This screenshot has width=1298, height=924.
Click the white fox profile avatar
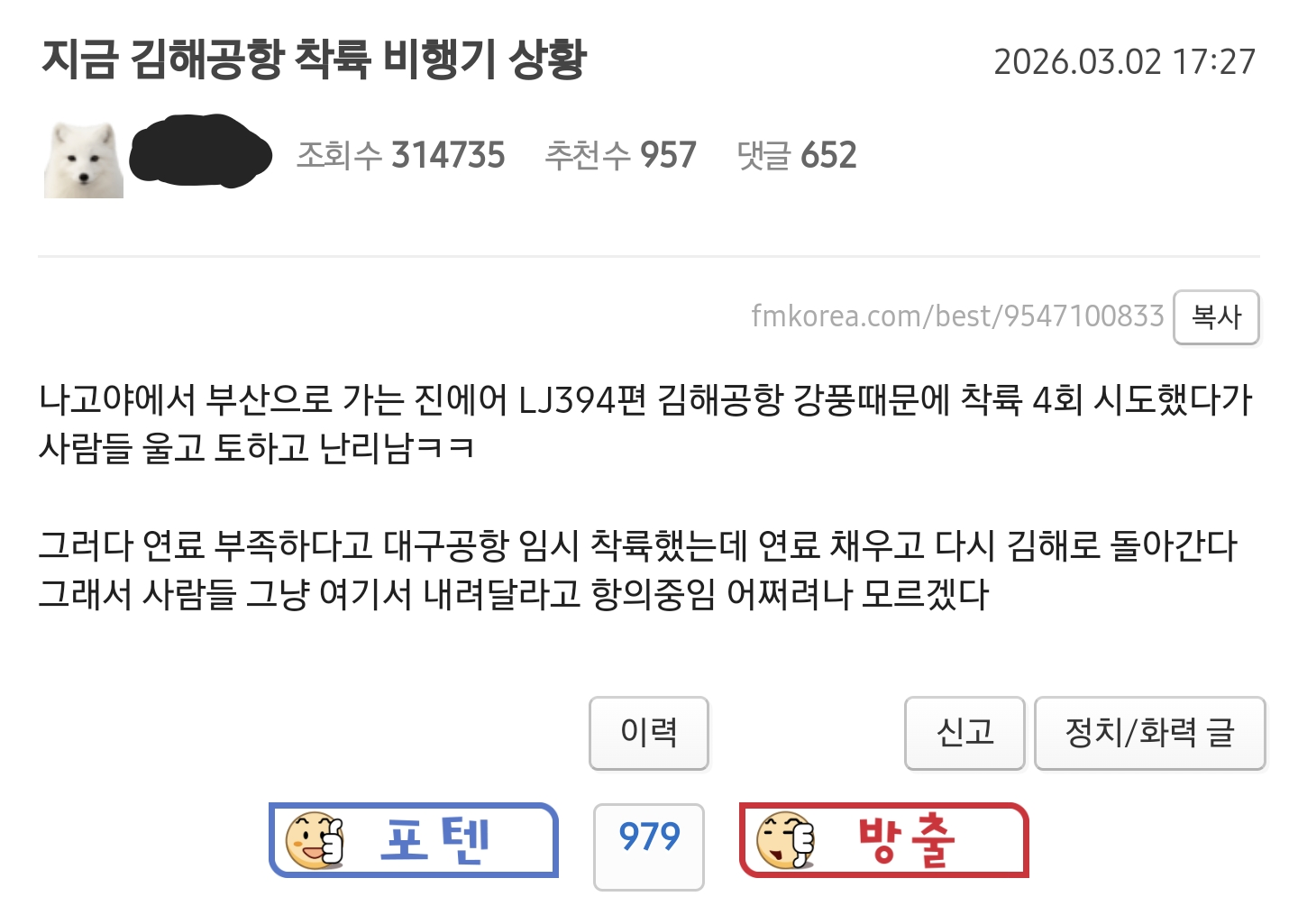coord(84,159)
